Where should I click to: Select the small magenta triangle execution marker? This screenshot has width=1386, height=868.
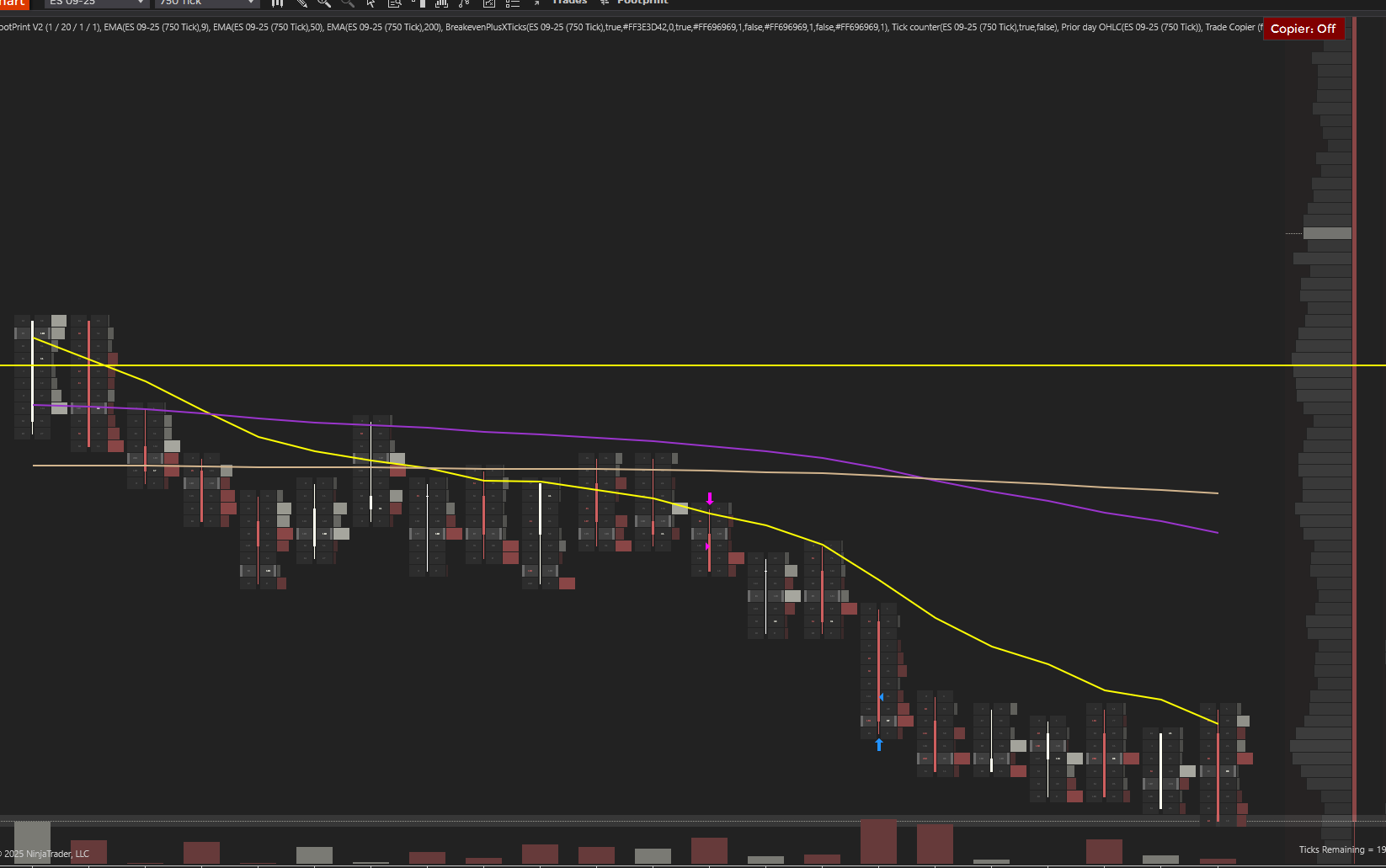pos(708,546)
